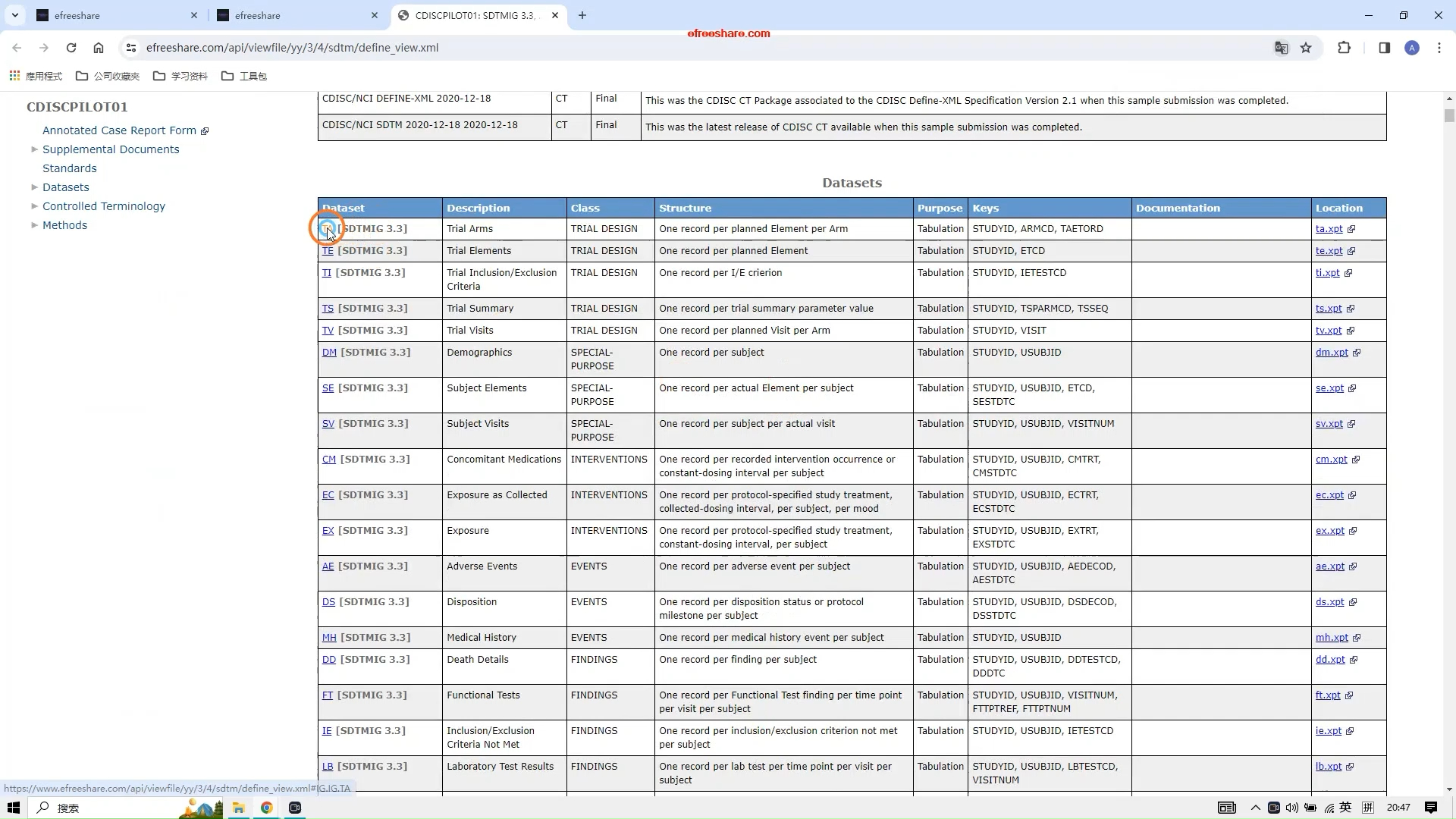Open the site information icon in address bar
The width and height of the screenshot is (1456, 819).
click(x=131, y=48)
